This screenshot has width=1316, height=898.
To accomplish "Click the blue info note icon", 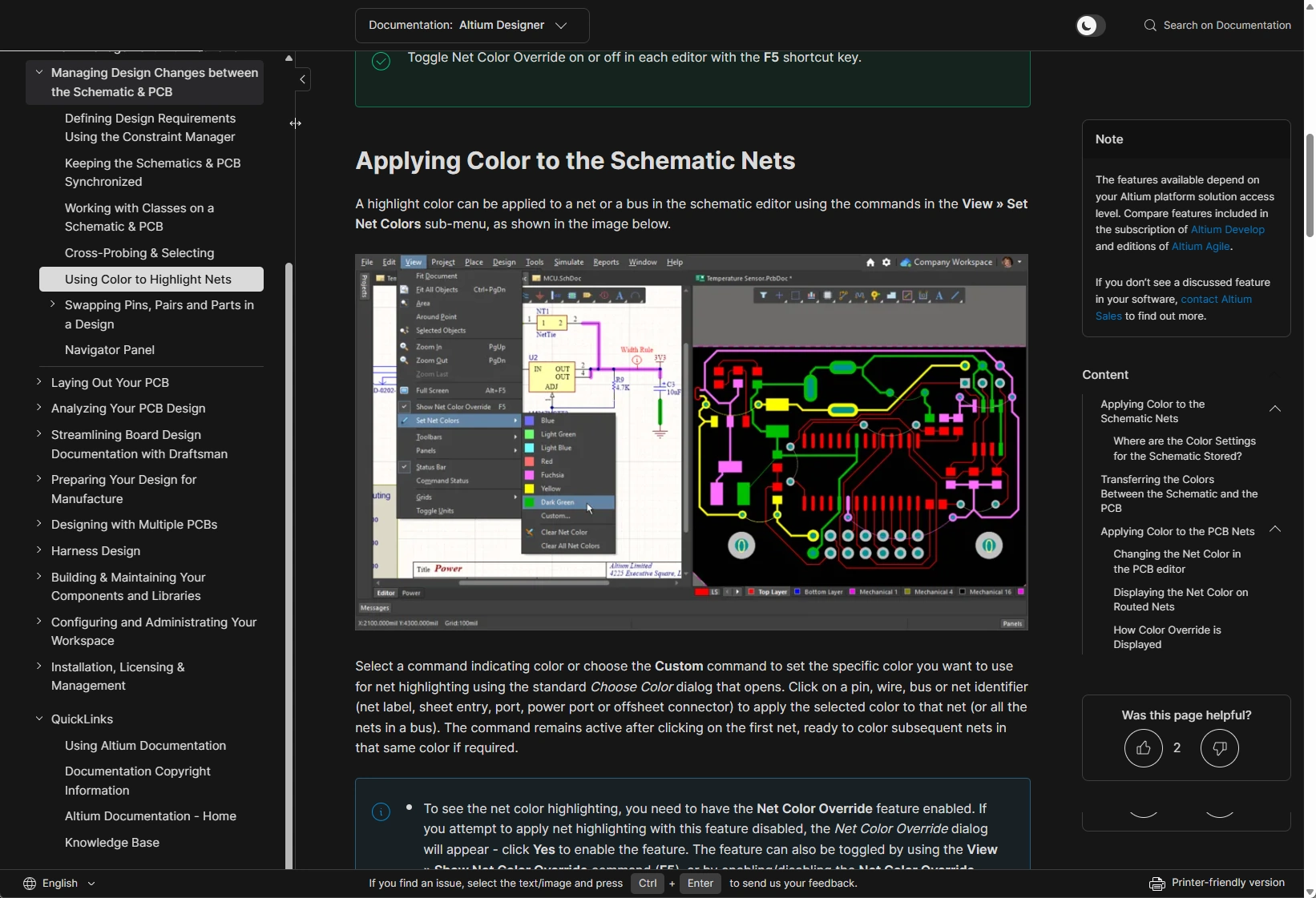I will coord(381,812).
